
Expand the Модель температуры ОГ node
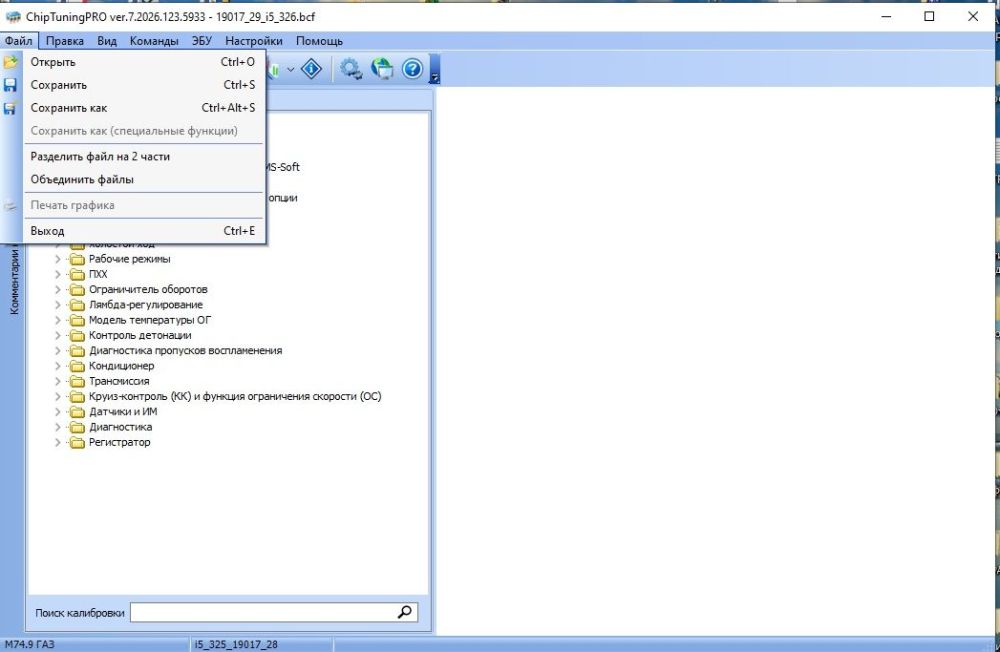pyautogui.click(x=57, y=320)
